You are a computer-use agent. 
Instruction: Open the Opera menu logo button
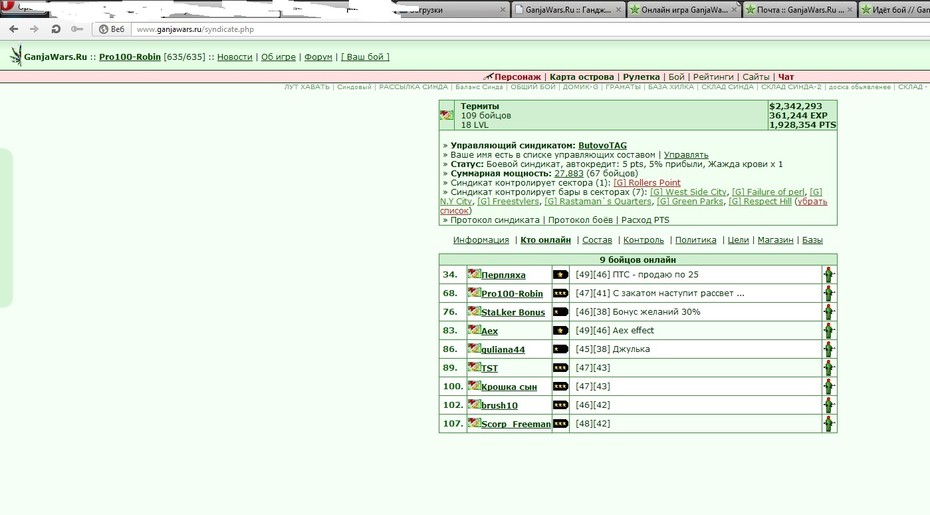point(7,7)
